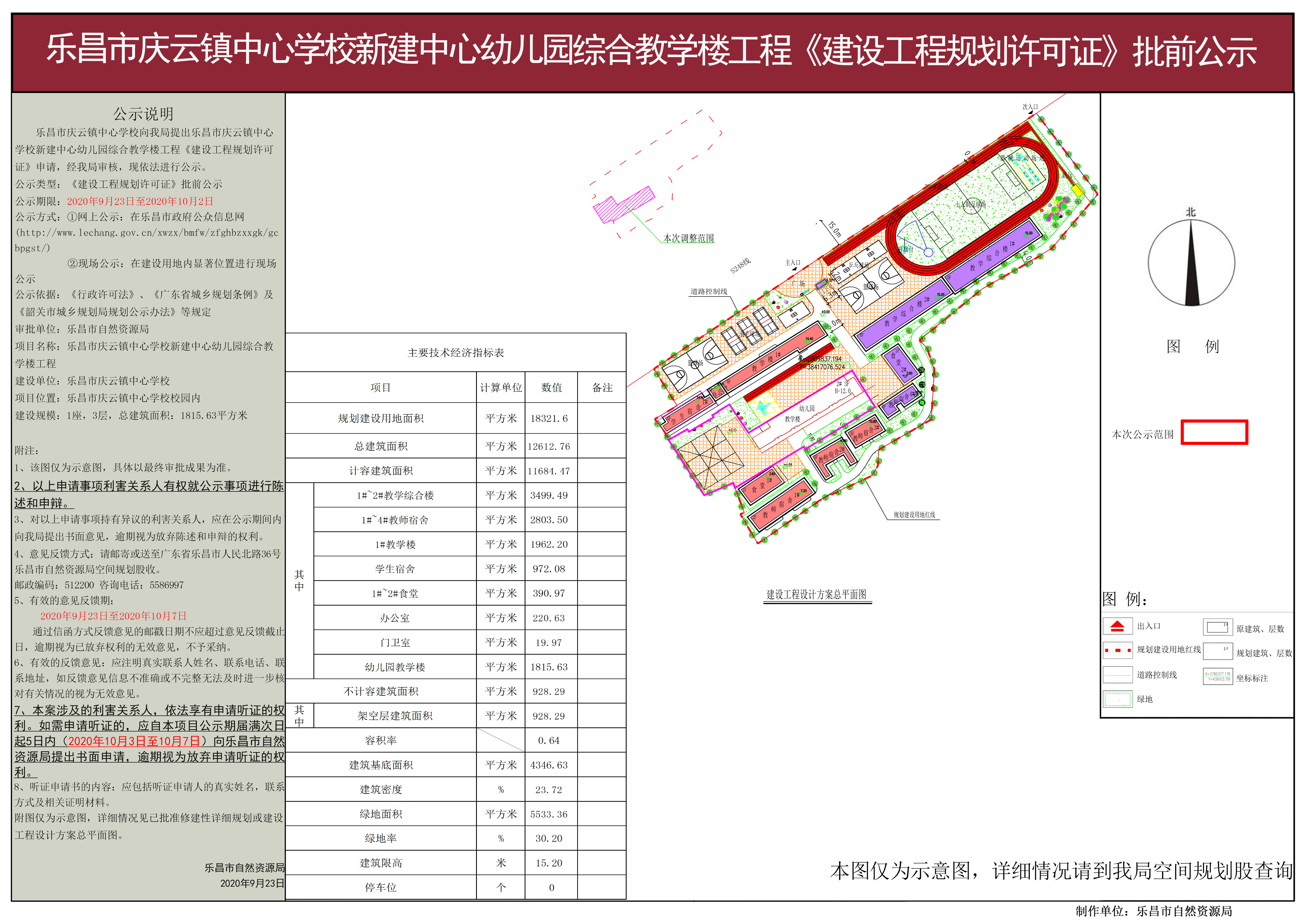Click the value 12612.76
The height and width of the screenshot is (924, 1306).
549,447
